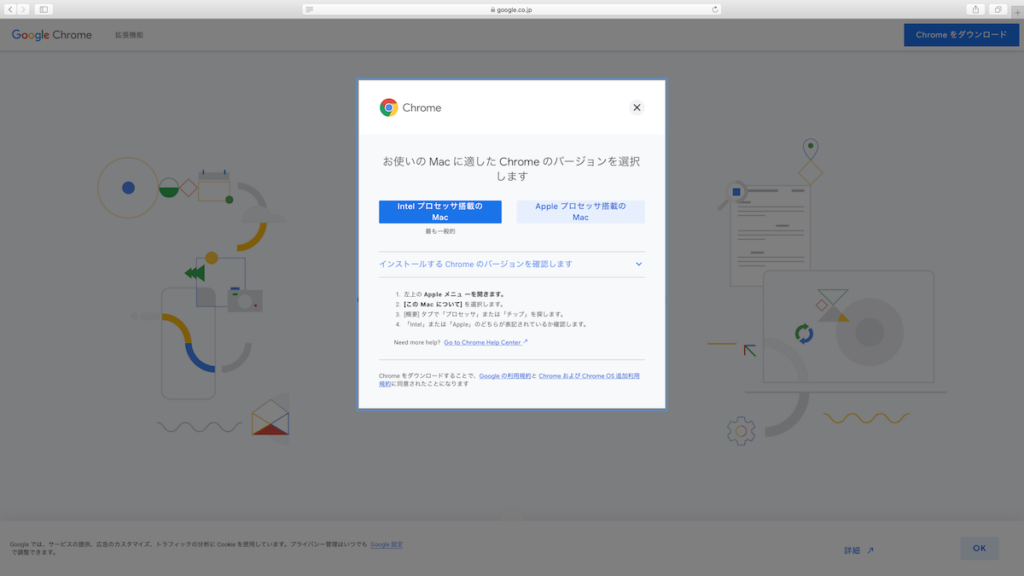Click the reload icon in address bar
Screen dimensions: 1024x576
tap(715, 9)
